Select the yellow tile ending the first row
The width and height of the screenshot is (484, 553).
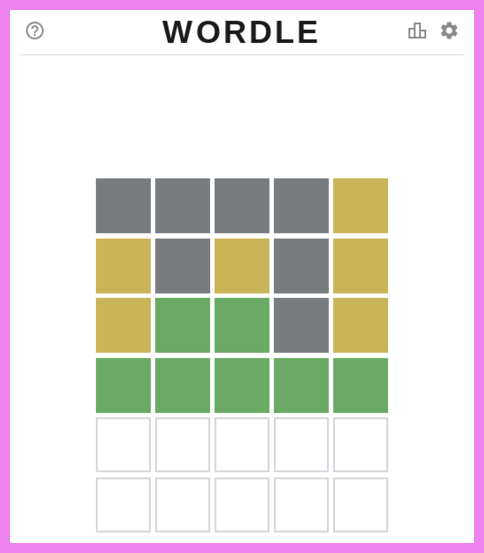coord(361,206)
